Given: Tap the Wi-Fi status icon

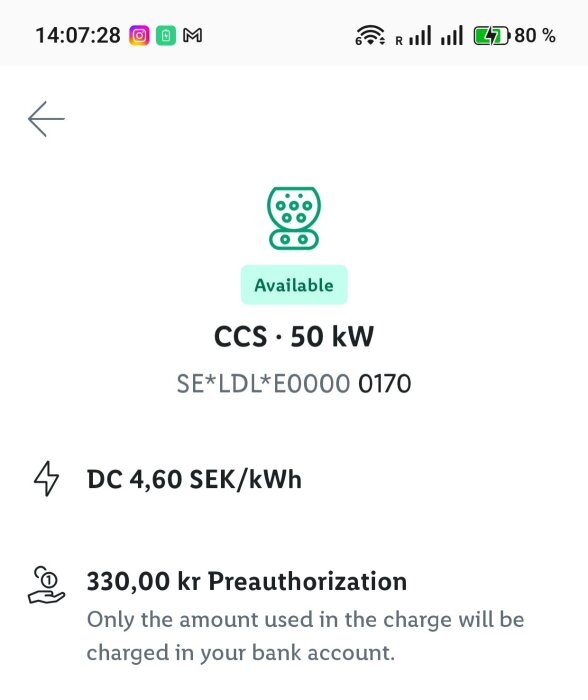Looking at the screenshot, I should (370, 35).
